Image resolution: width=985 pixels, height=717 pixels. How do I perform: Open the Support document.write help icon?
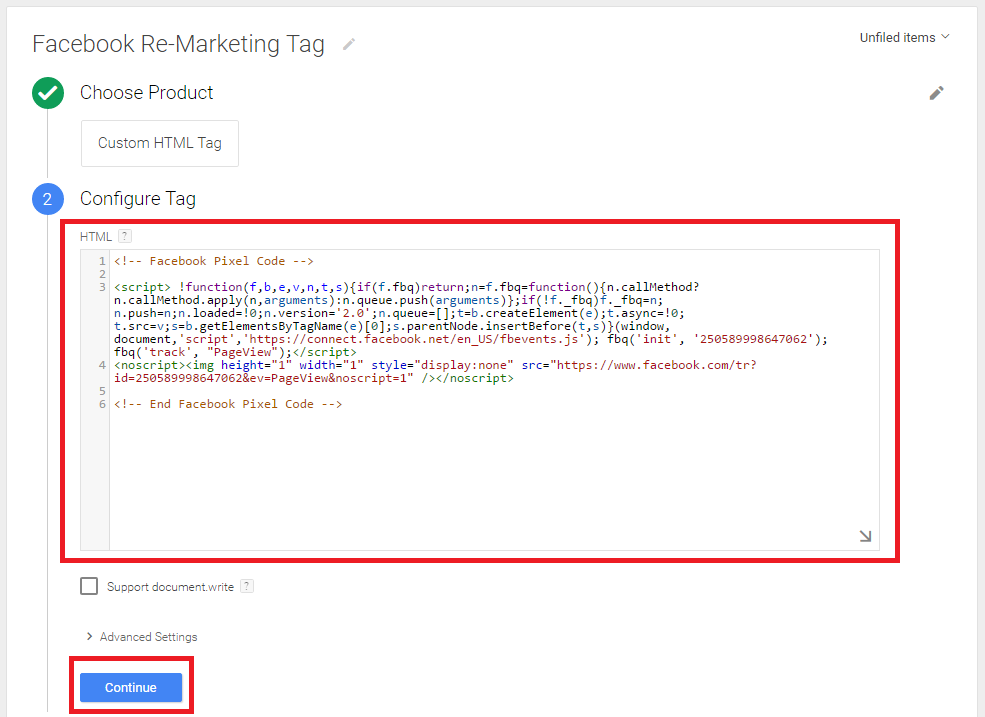point(247,586)
